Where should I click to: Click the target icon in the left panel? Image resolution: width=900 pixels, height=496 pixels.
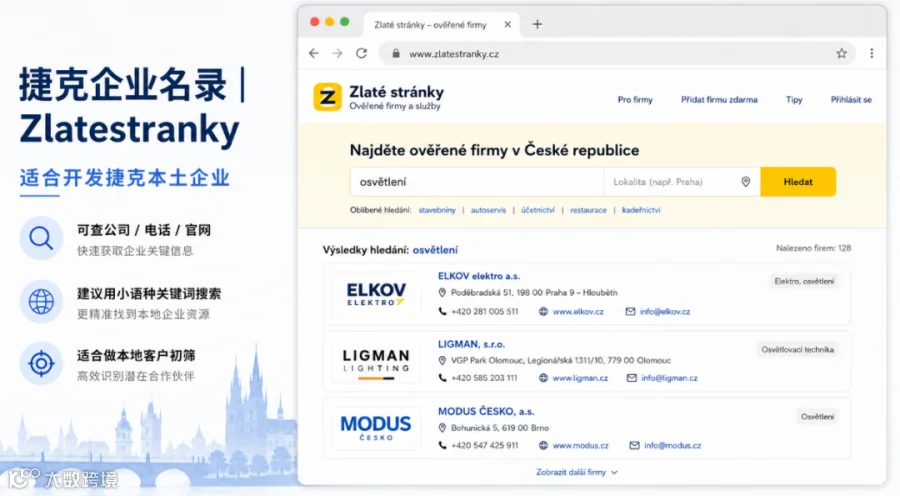coord(41,363)
